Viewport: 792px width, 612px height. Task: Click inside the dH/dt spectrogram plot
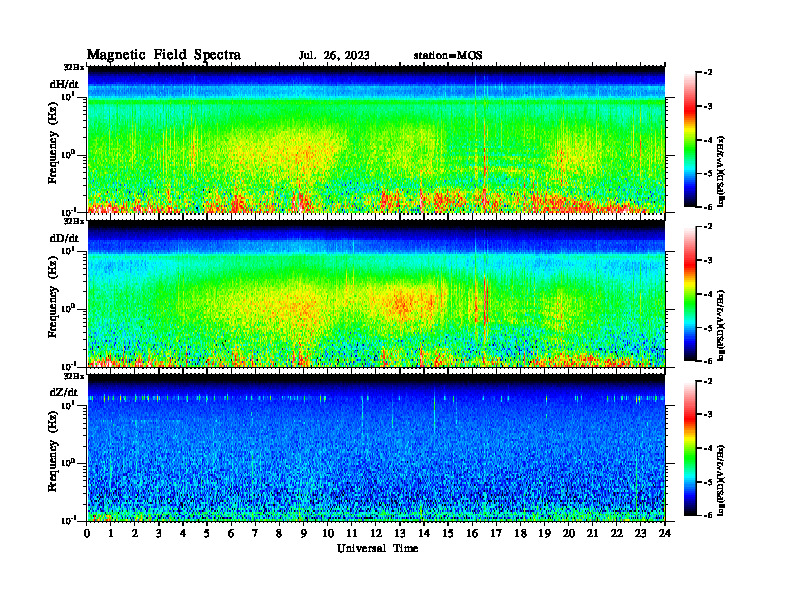(x=376, y=139)
